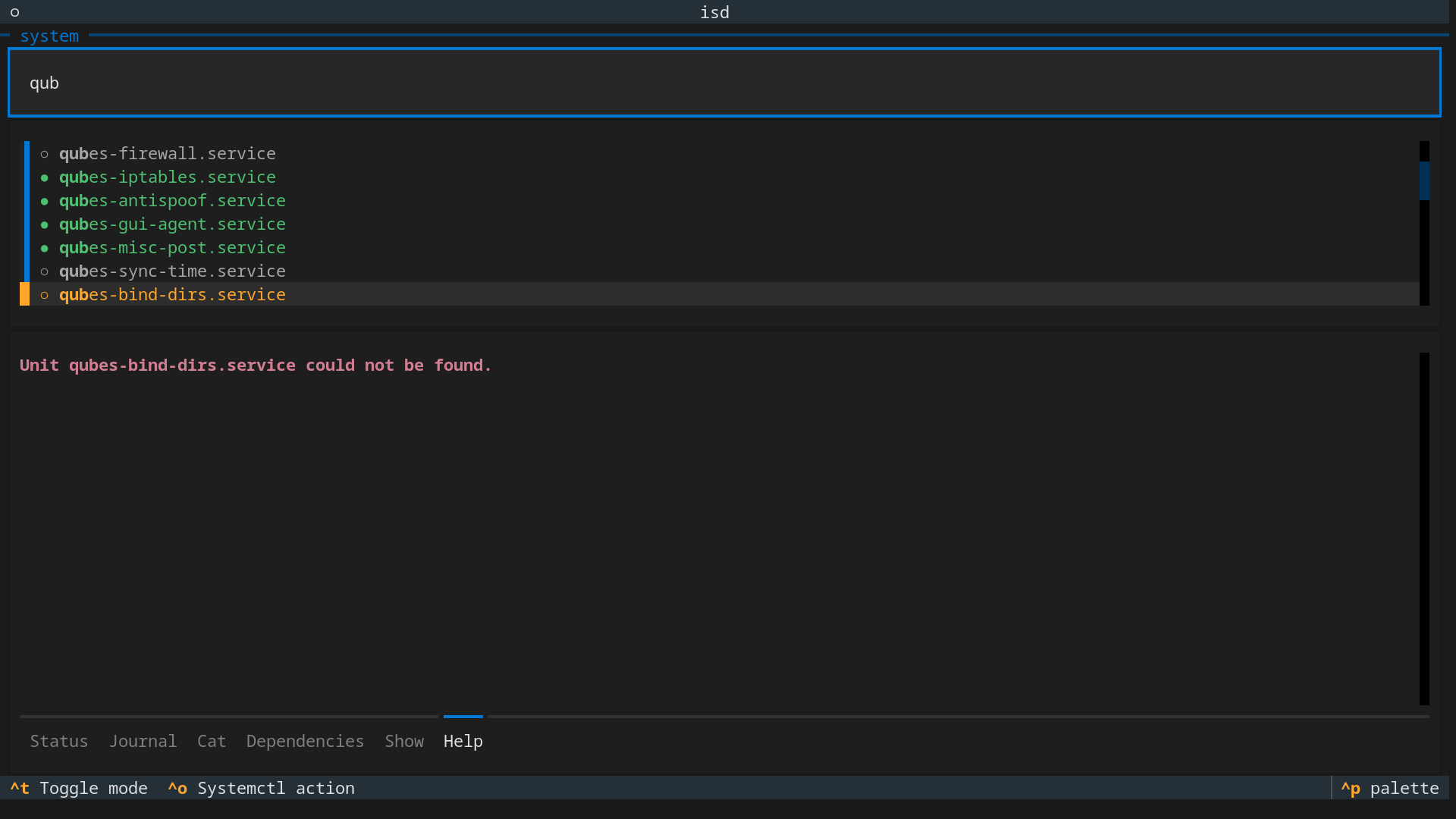Image resolution: width=1456 pixels, height=819 pixels.
Task: Select qubes-sync-time.service row
Action: click(x=720, y=271)
